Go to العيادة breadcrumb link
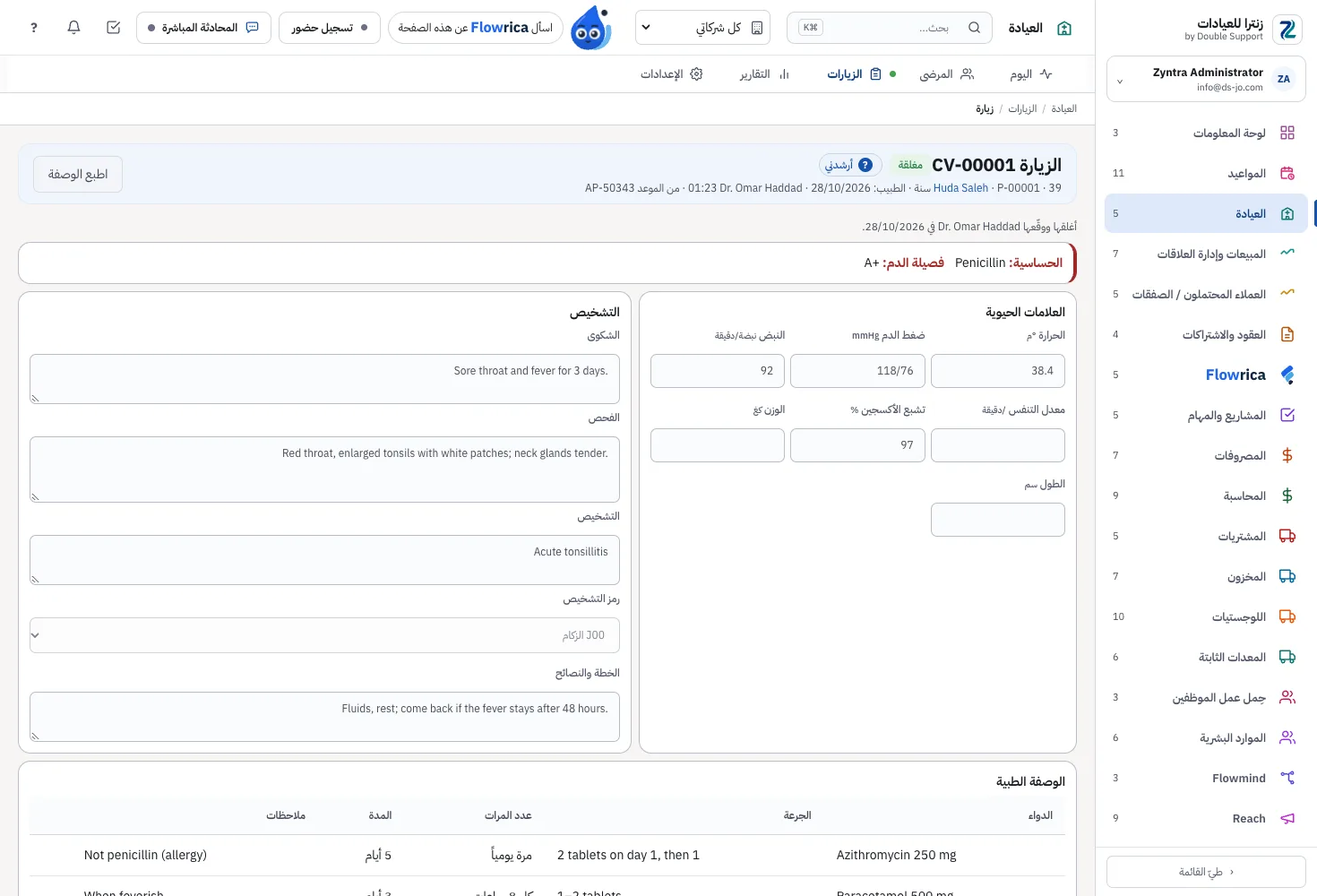Screen dimensions: 1317x896 pyautogui.click(x=1063, y=108)
